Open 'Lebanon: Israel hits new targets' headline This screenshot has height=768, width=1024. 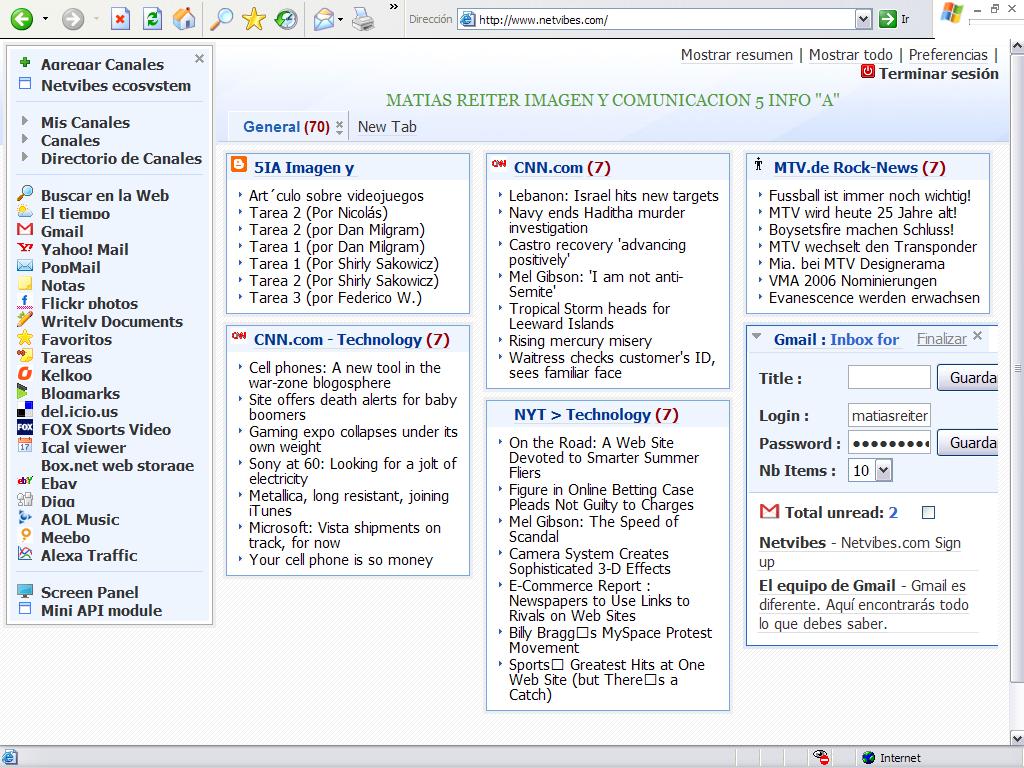click(x=613, y=196)
